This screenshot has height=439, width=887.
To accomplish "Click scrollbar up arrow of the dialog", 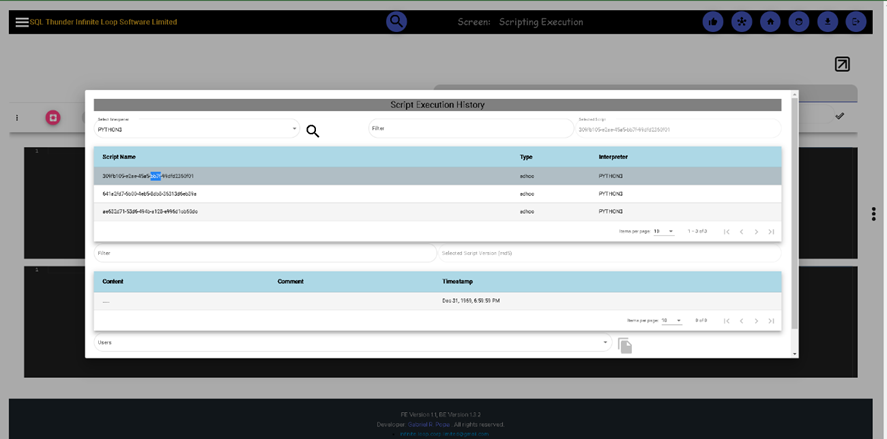I will tap(795, 94).
